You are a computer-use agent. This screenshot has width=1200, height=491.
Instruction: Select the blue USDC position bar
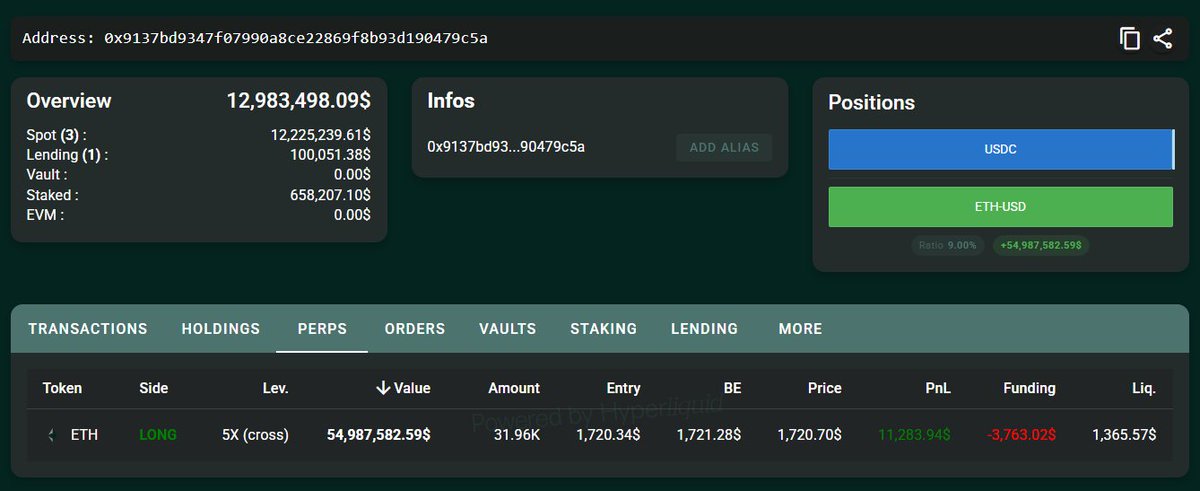1001,149
